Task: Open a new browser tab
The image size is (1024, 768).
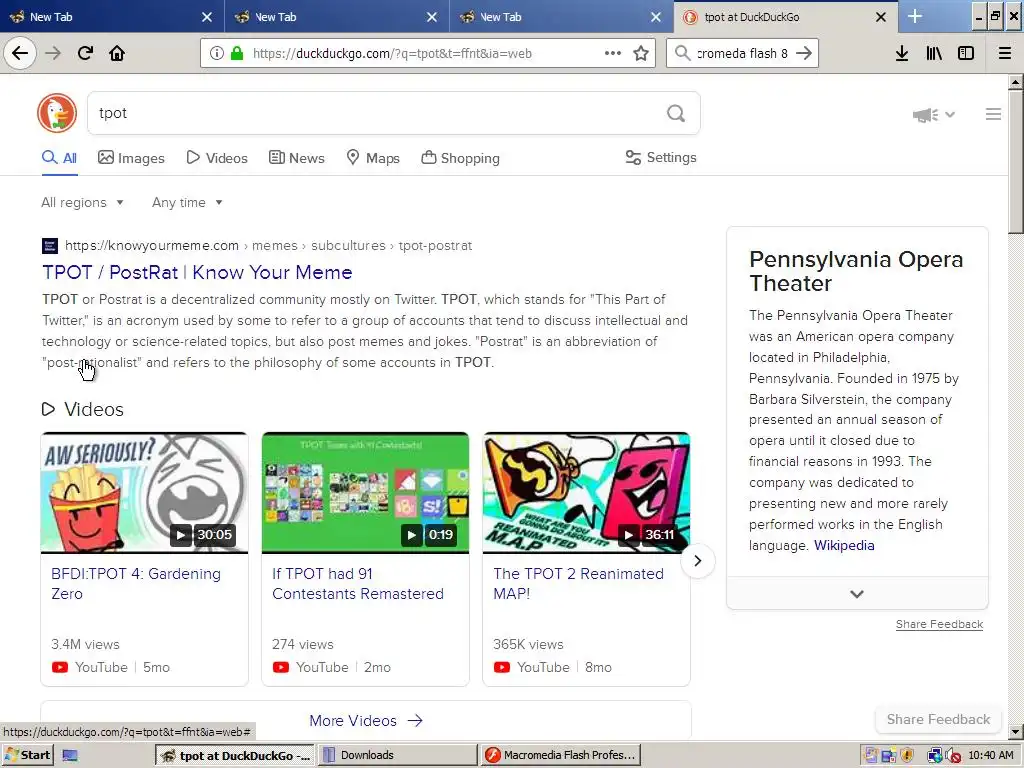Action: (915, 16)
